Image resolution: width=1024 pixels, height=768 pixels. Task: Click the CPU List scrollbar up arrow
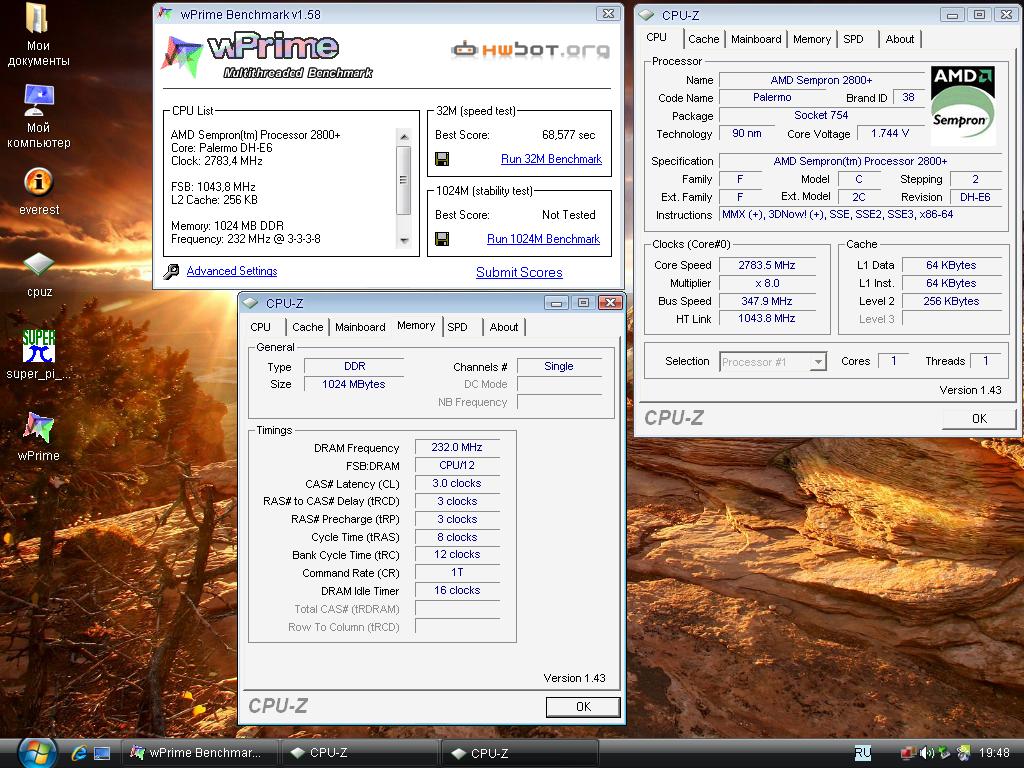pos(404,136)
